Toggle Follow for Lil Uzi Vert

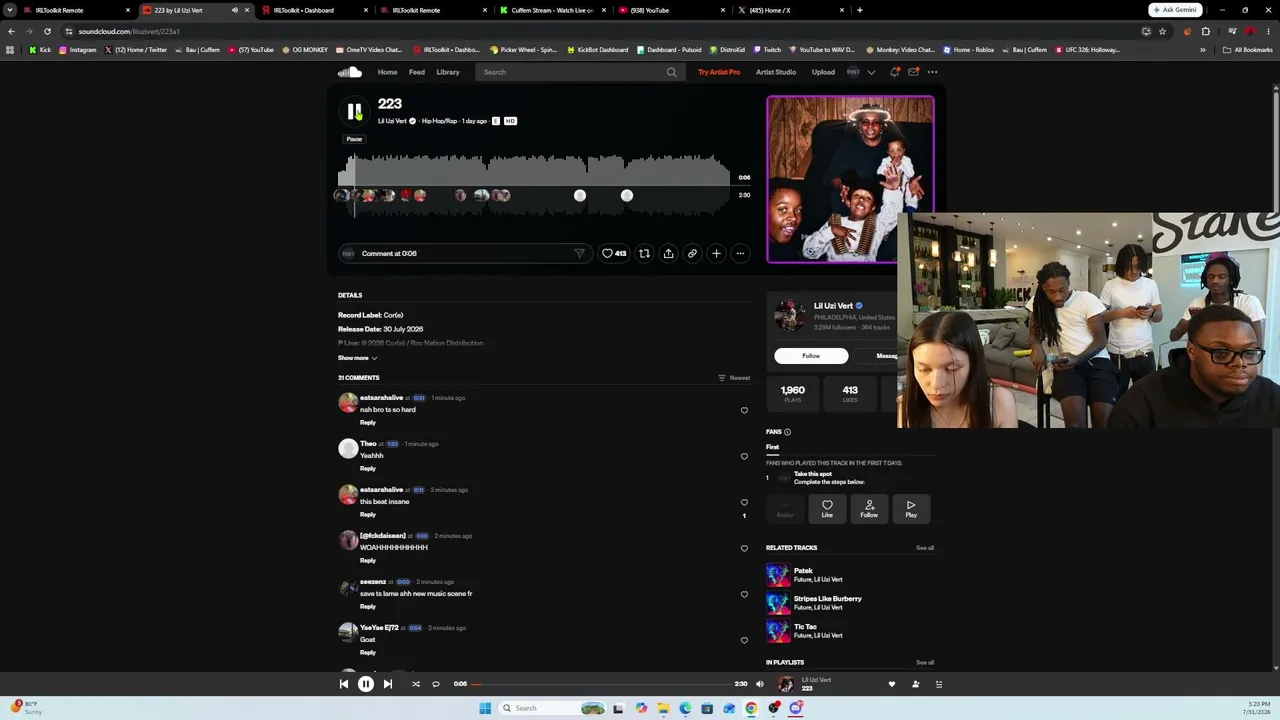(x=811, y=356)
